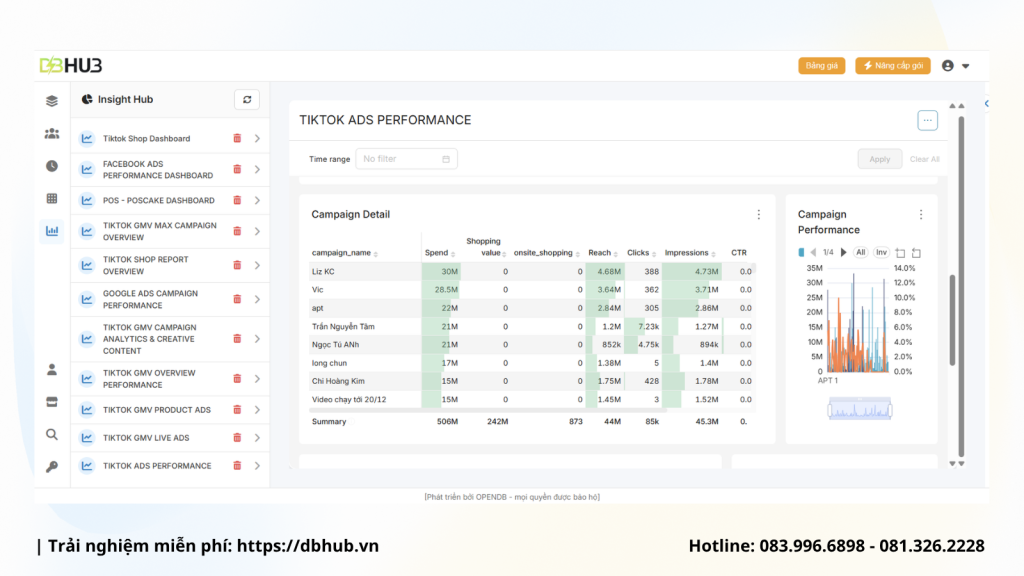Open Campaign Performance three-dot options menu

[x=921, y=215]
